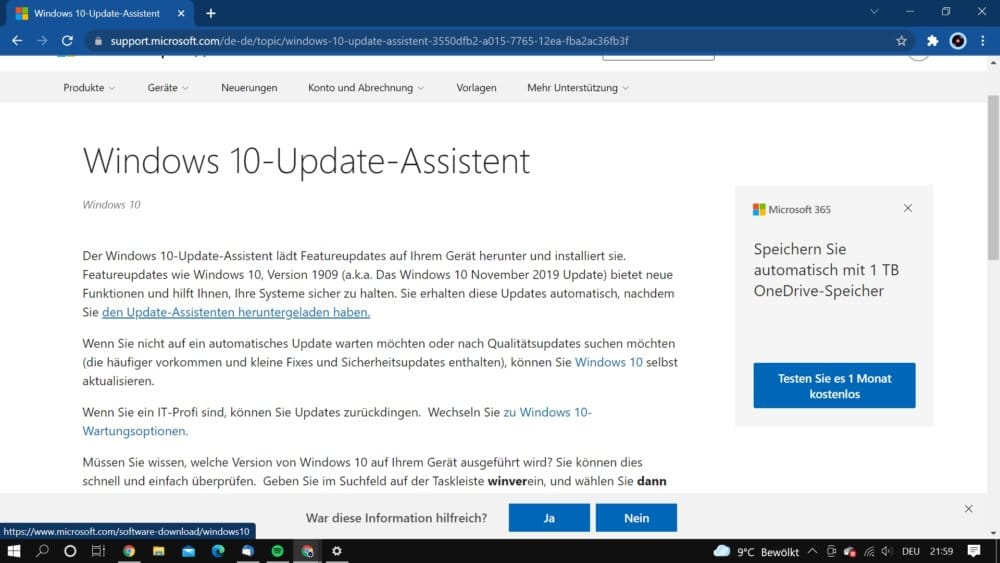Open taskbar search magnifier
1000x563 pixels.
[42, 551]
